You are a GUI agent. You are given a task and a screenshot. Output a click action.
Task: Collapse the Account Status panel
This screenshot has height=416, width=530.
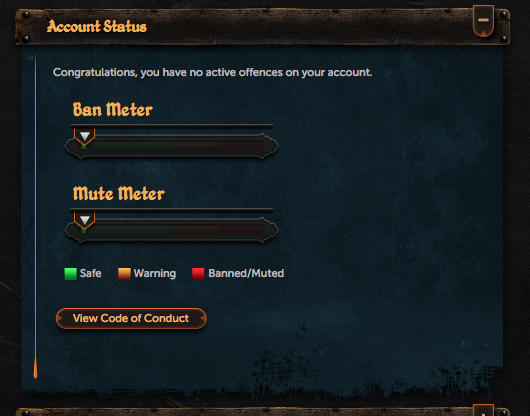coord(483,21)
